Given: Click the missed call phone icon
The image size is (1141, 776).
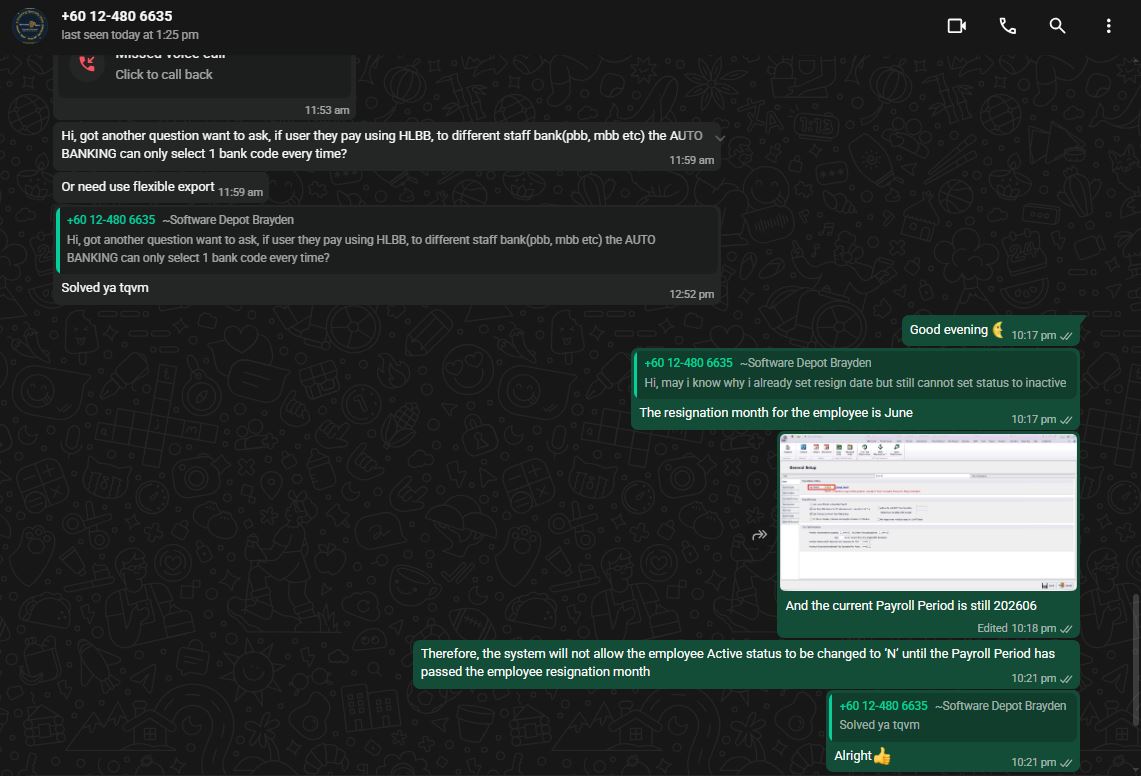Looking at the screenshot, I should [x=87, y=64].
